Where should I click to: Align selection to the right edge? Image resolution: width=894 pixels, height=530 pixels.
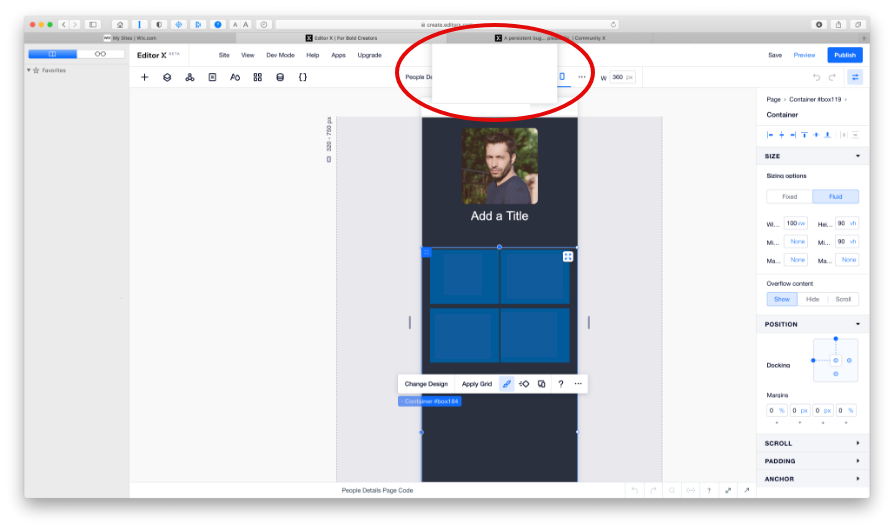[x=793, y=135]
